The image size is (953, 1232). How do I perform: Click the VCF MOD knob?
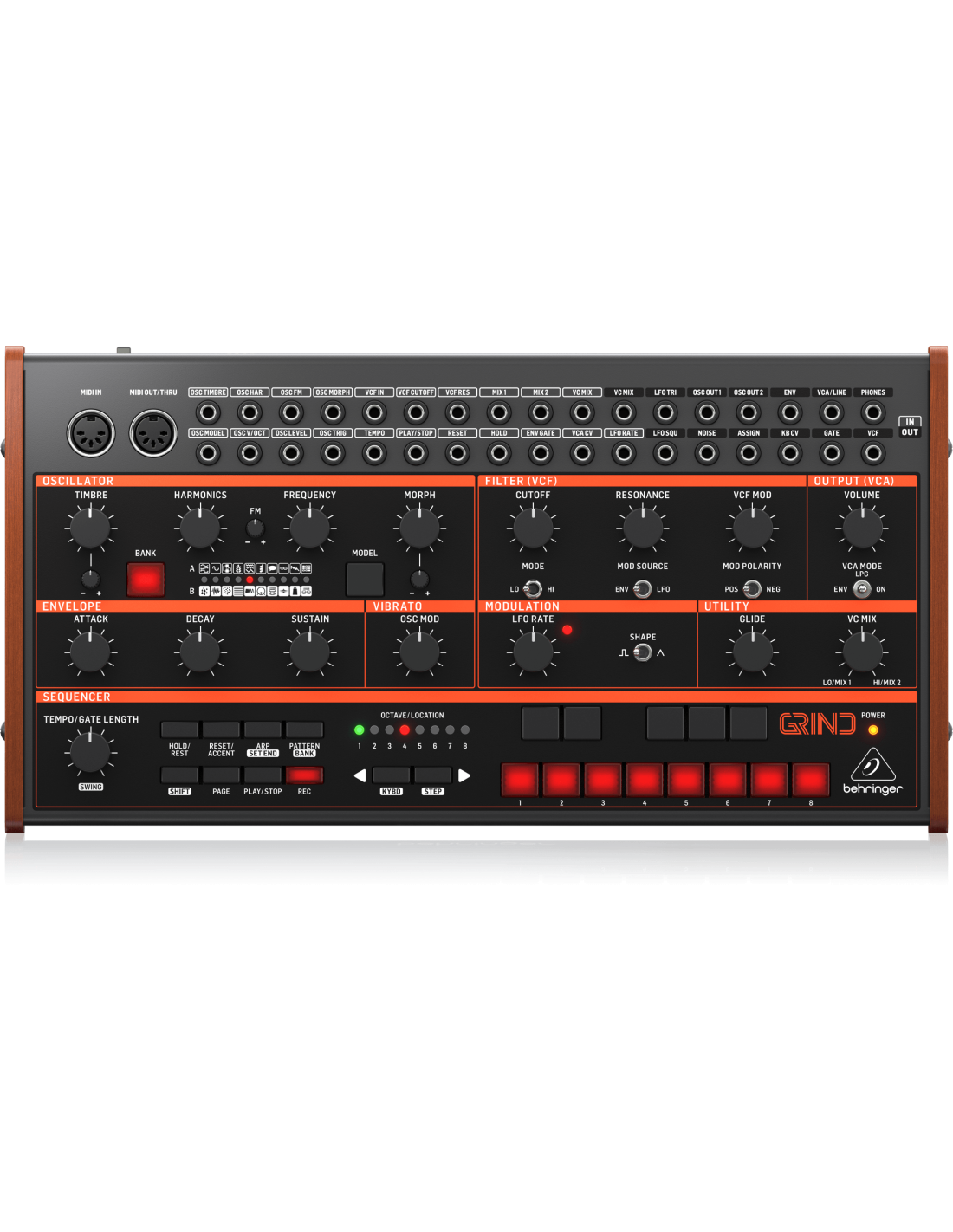click(x=752, y=528)
